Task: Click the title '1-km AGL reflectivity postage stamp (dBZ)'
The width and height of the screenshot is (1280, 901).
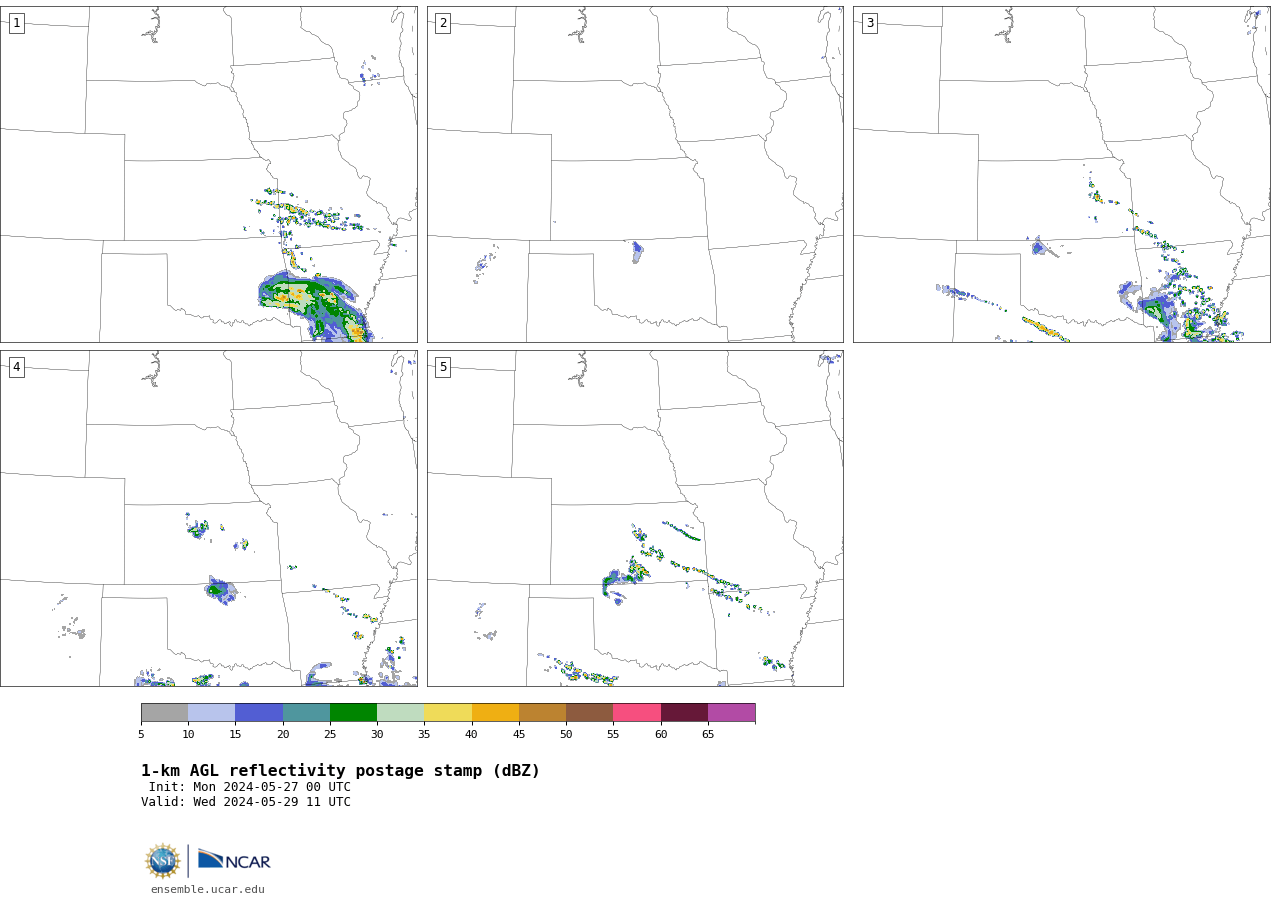Action: 340,771
